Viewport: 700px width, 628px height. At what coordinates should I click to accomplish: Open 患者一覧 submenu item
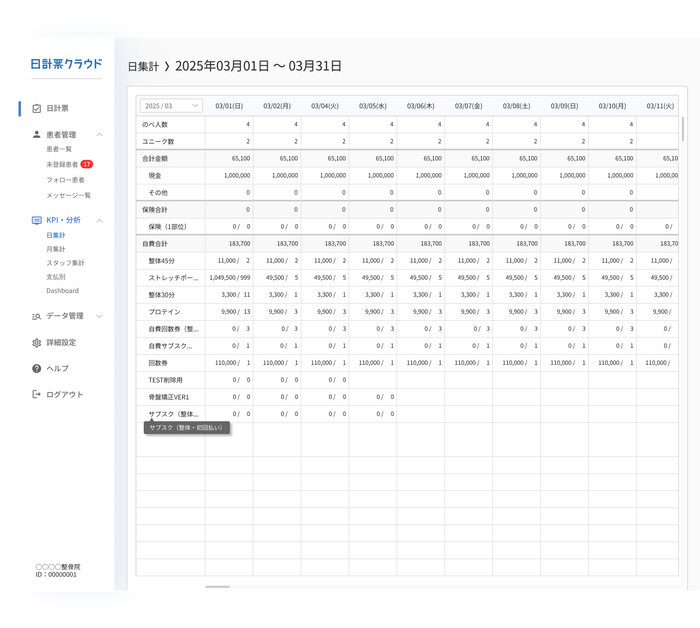(59, 149)
